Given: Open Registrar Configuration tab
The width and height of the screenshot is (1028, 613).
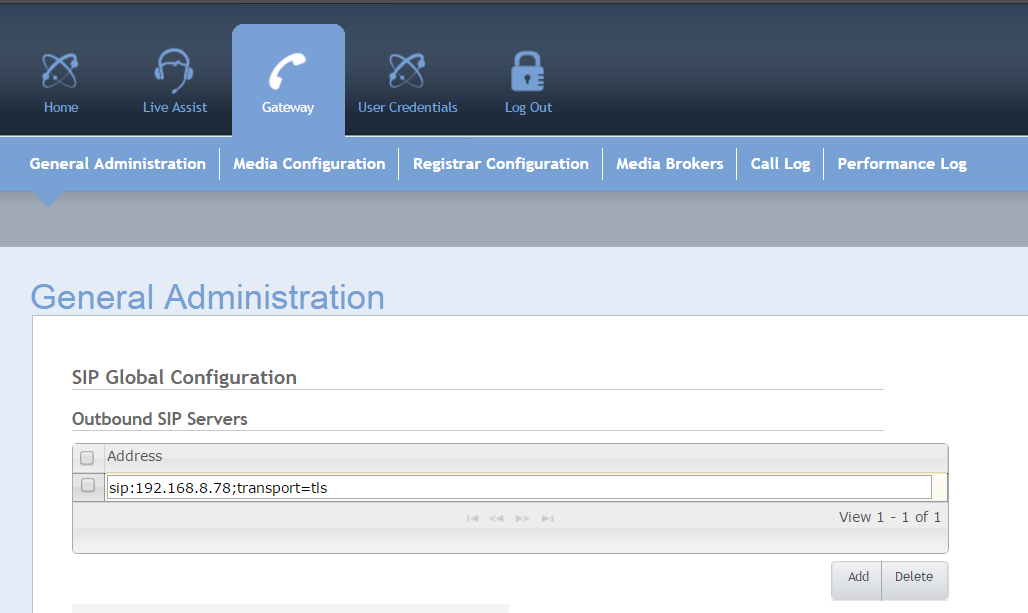Looking at the screenshot, I should click(501, 164).
